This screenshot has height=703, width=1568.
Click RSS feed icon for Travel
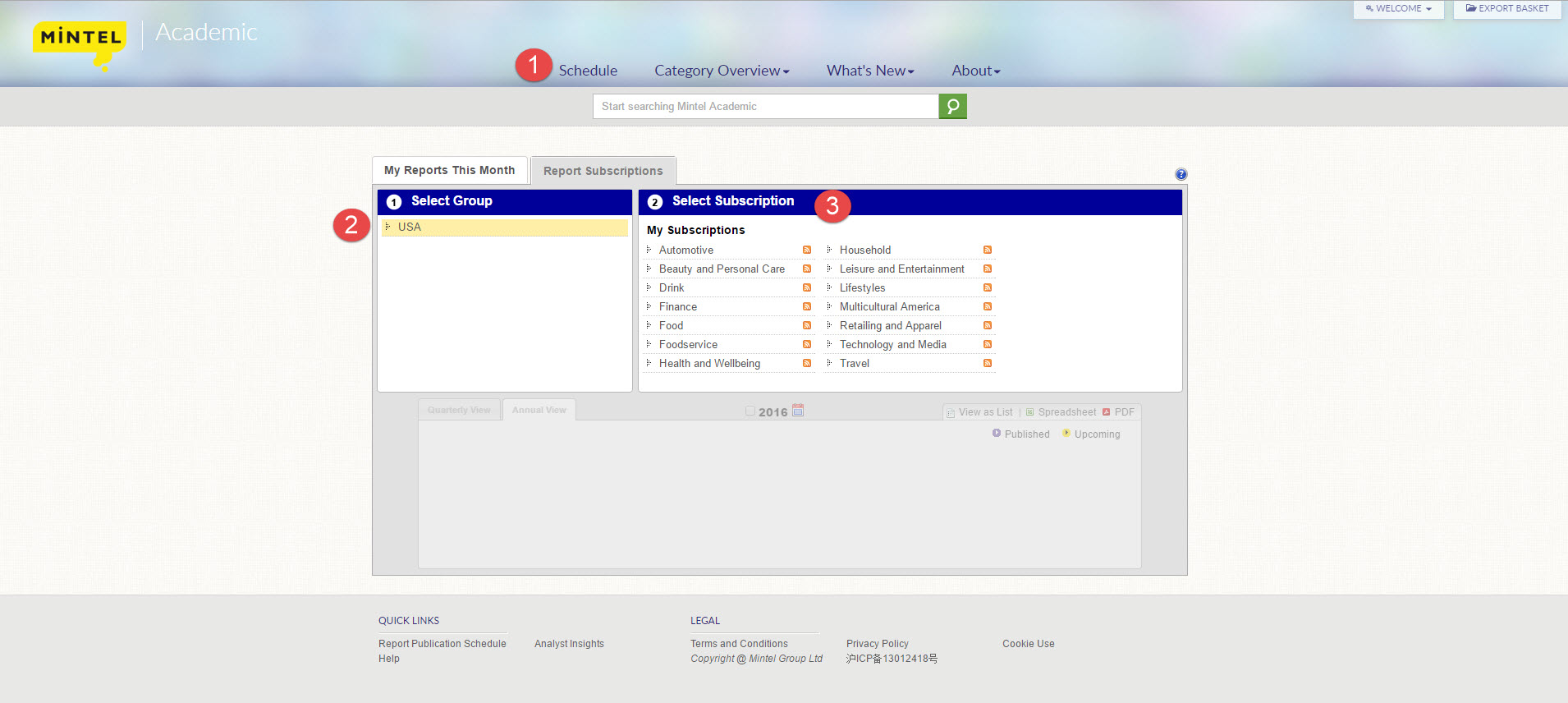click(x=988, y=363)
